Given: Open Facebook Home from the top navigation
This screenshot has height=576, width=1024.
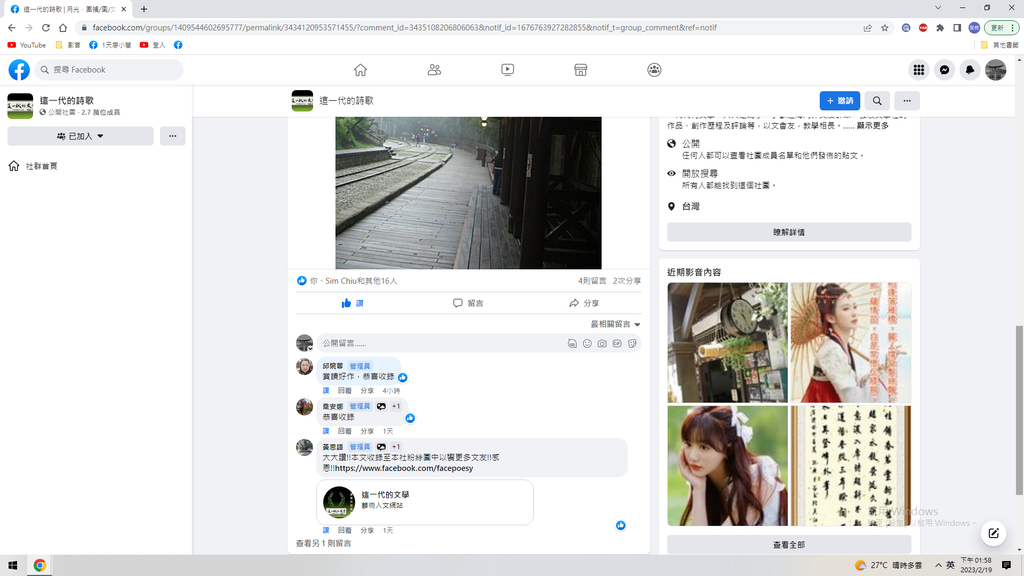Looking at the screenshot, I should [x=360, y=70].
